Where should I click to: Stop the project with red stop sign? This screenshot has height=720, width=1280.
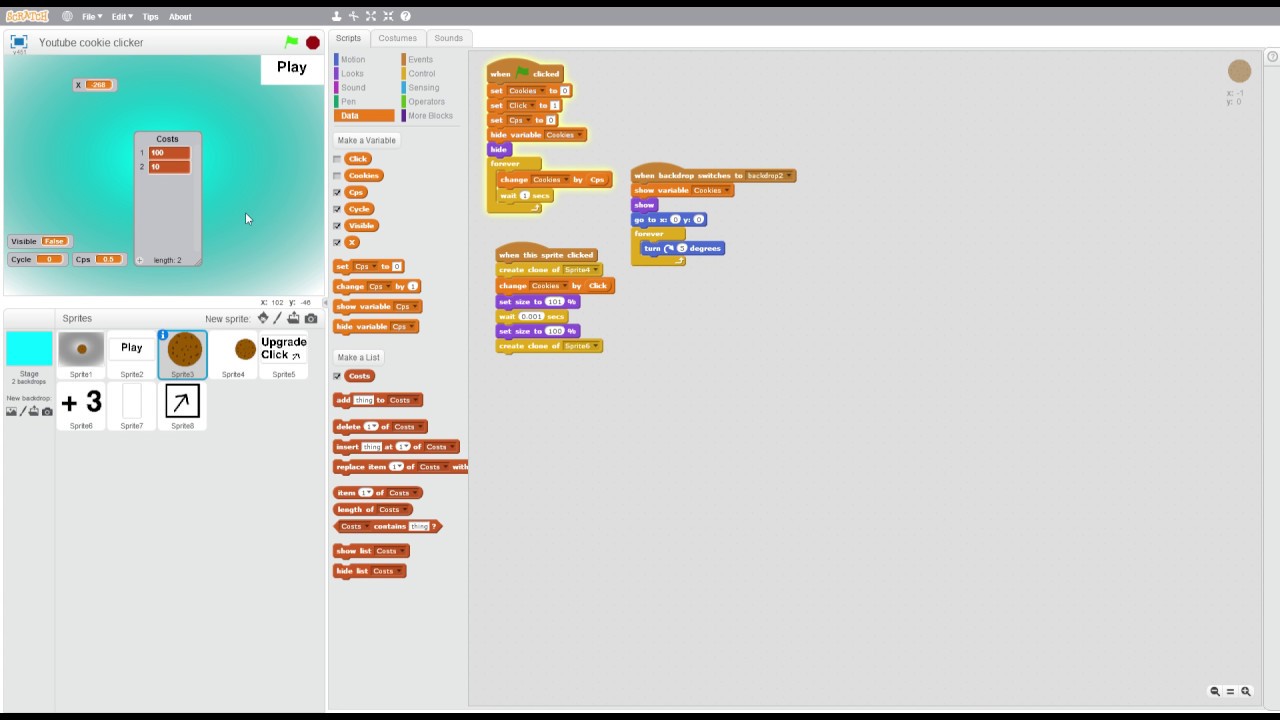coord(313,42)
